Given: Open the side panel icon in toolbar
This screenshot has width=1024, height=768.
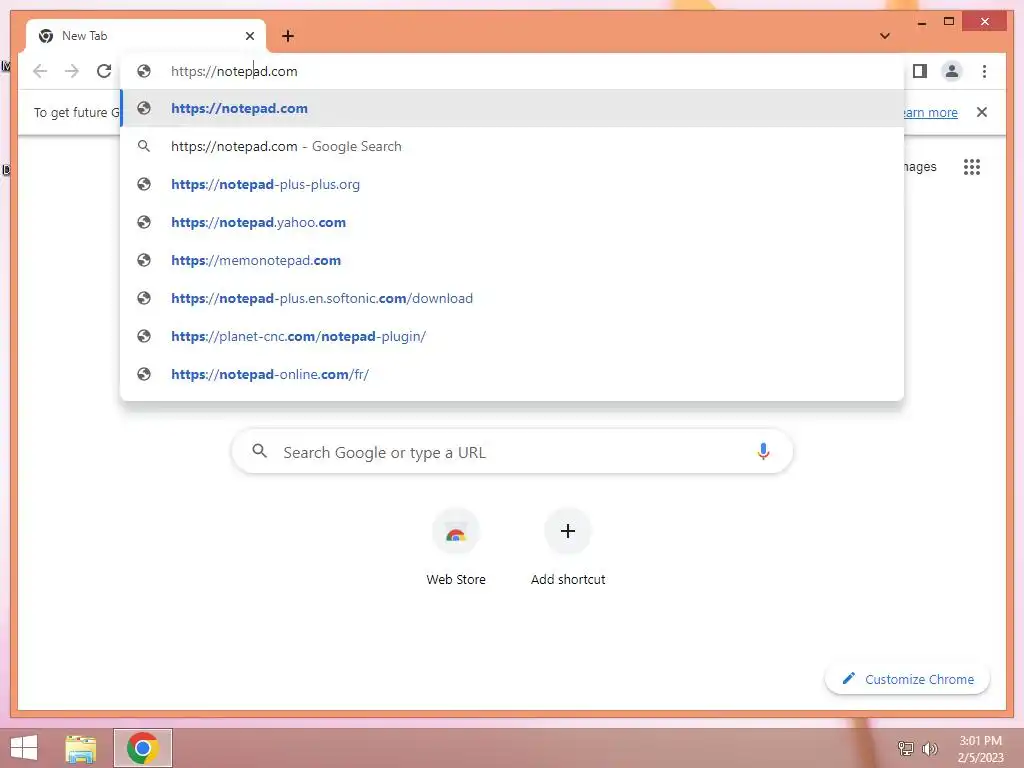Looking at the screenshot, I should click(920, 71).
